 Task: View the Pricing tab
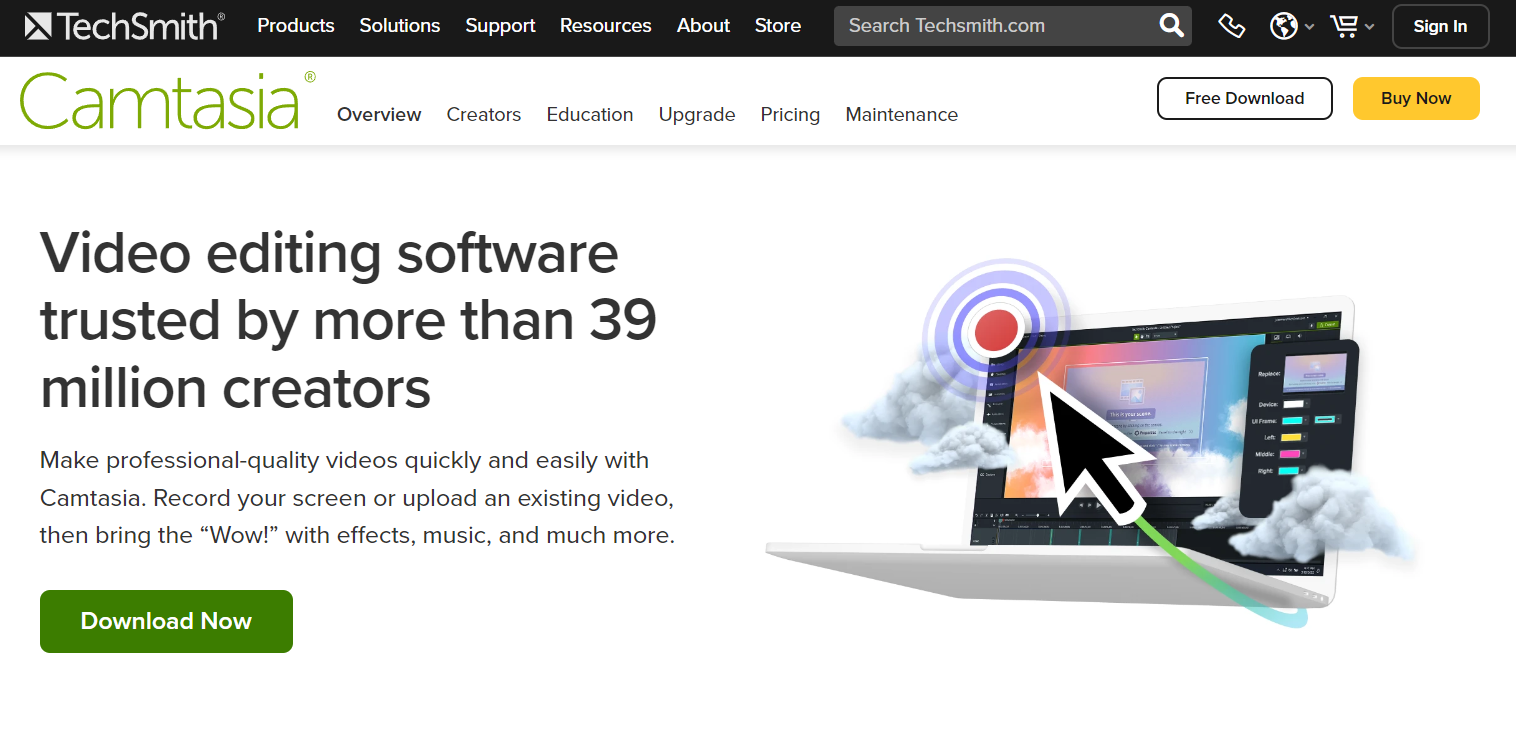pyautogui.click(x=790, y=115)
